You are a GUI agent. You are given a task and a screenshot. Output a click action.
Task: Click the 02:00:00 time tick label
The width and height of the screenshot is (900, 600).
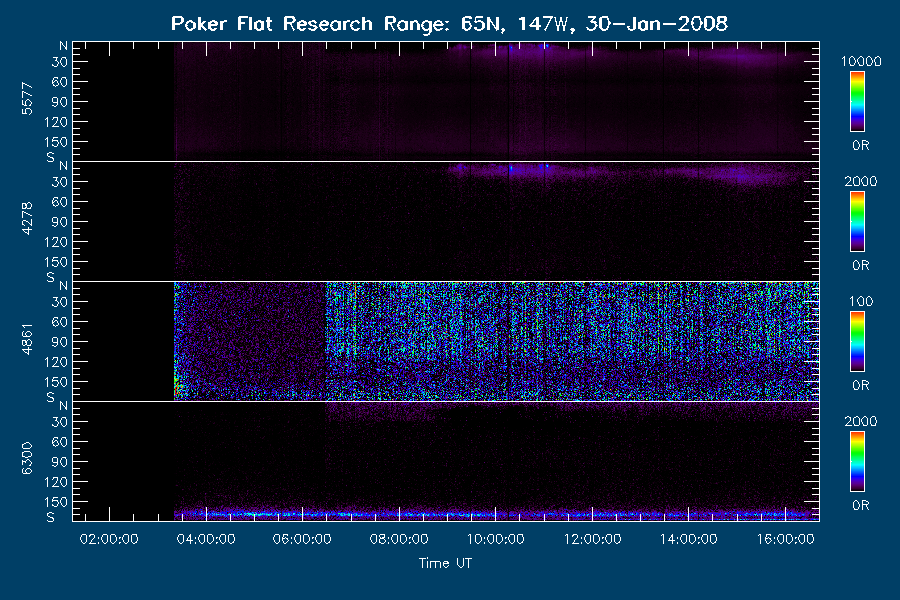click(x=109, y=539)
